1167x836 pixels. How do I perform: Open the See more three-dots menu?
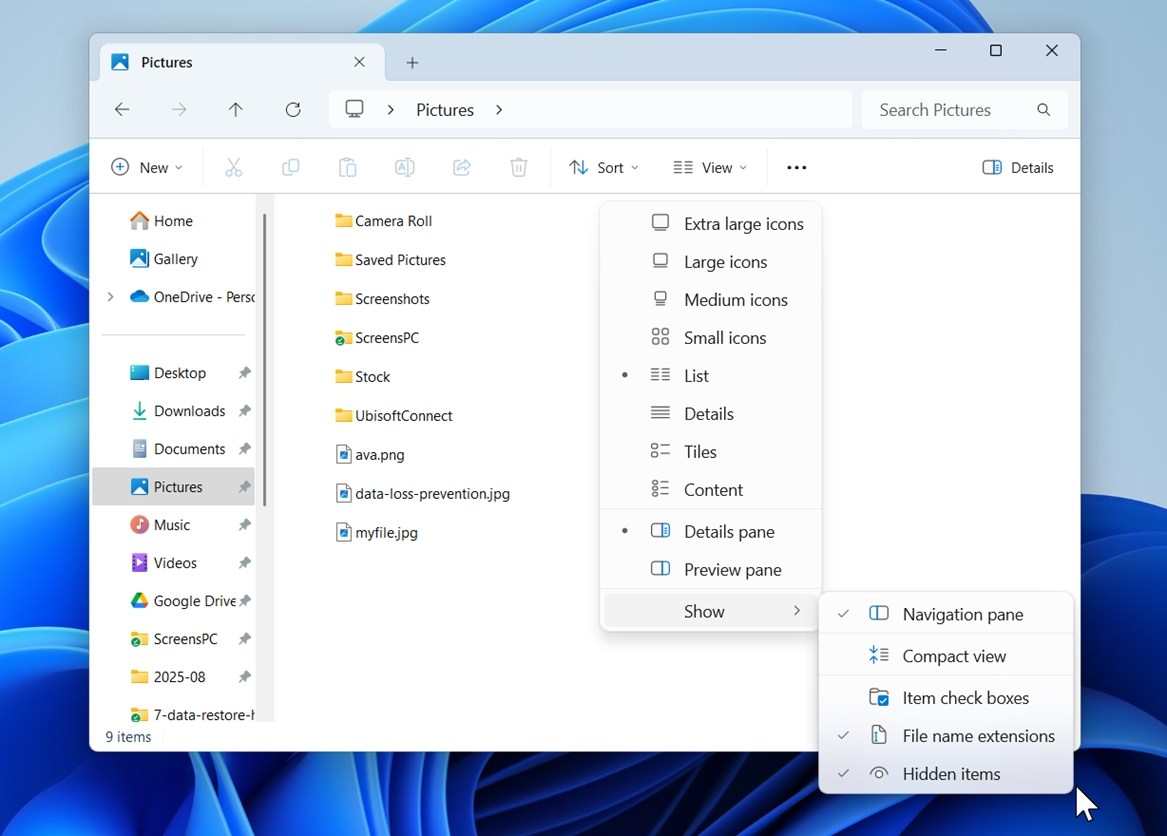[796, 168]
